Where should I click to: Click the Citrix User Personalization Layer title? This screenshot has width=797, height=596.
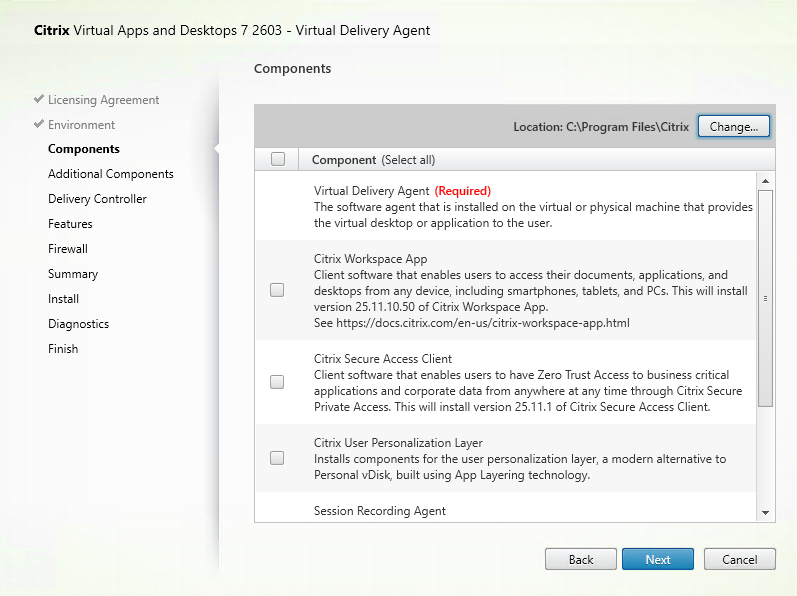click(x=398, y=443)
